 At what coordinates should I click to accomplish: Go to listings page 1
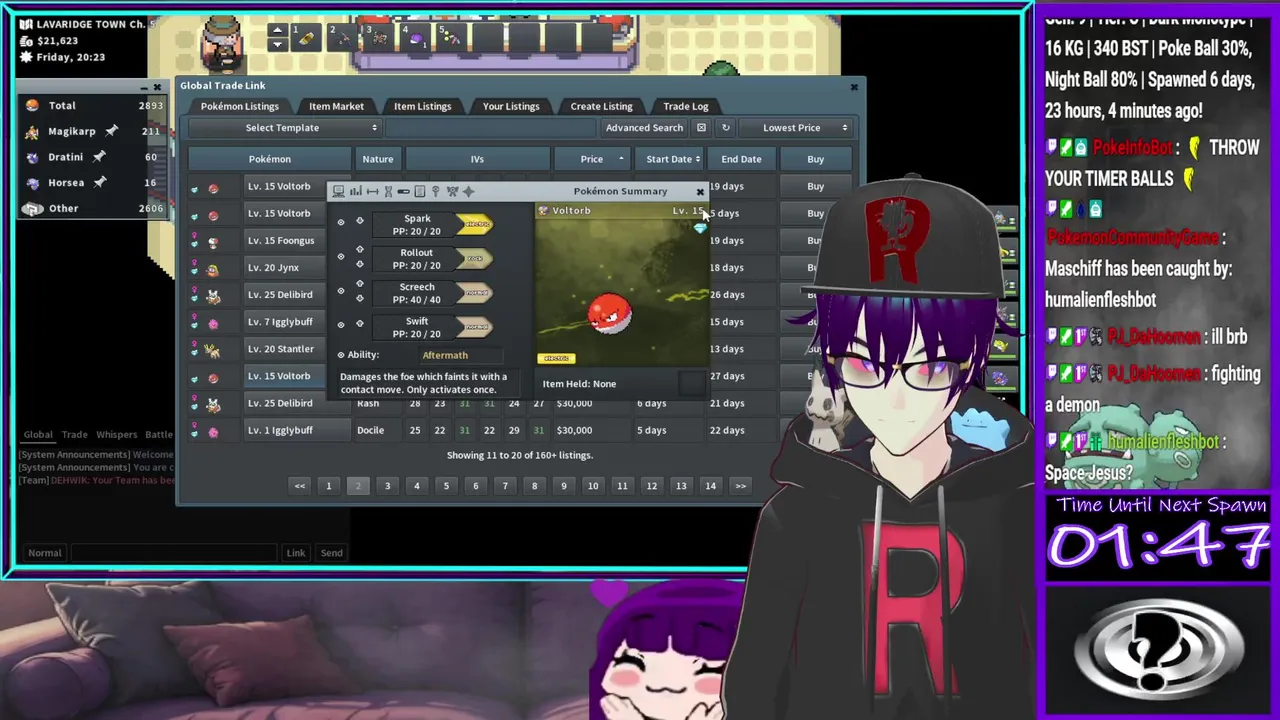(328, 486)
